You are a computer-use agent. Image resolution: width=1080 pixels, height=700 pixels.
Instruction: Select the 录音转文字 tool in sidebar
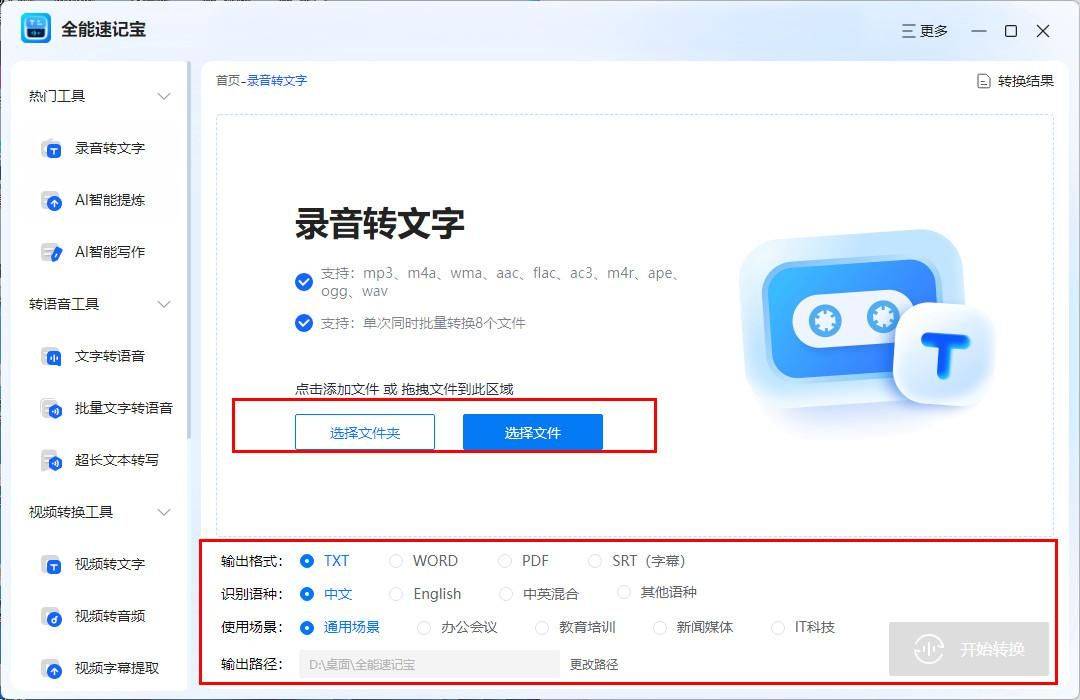click(99, 148)
